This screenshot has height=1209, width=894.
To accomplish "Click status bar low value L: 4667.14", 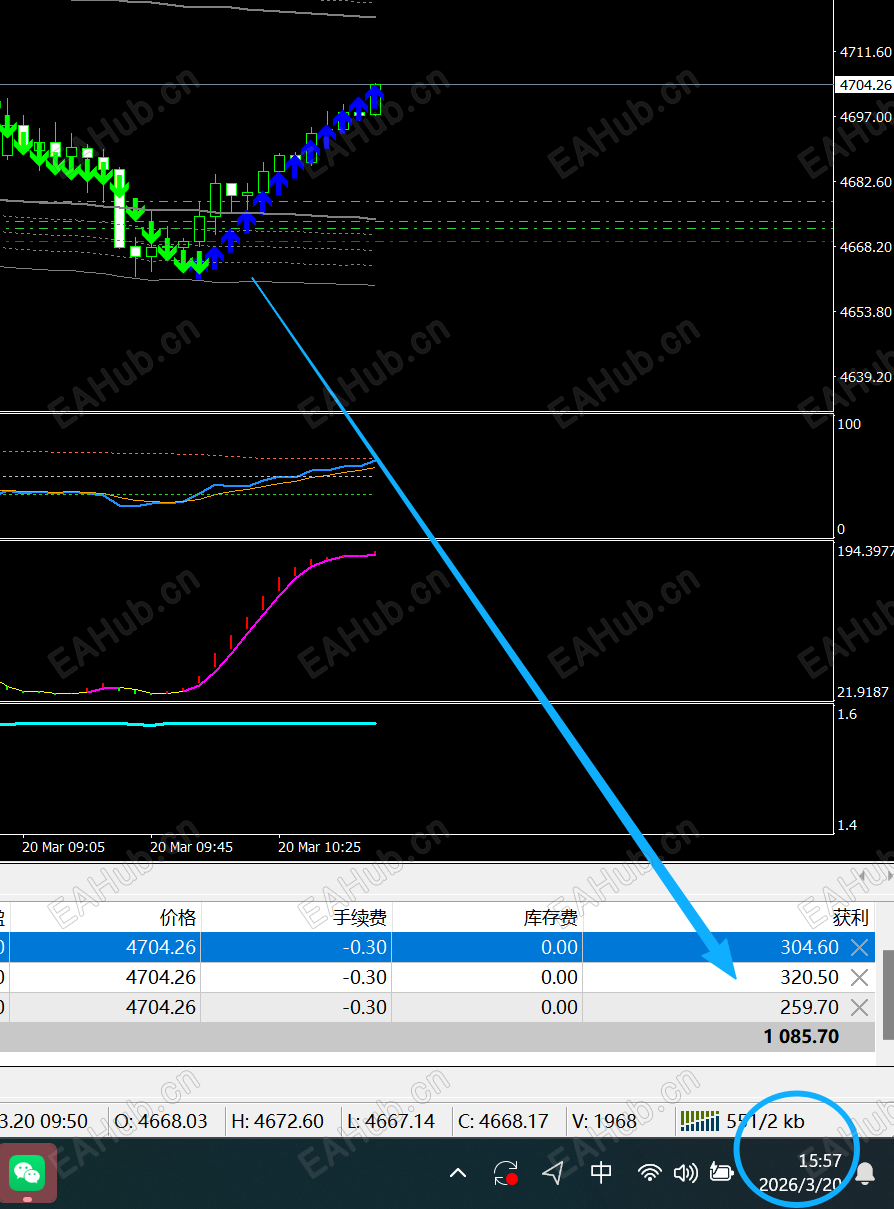I will coord(390,1121).
